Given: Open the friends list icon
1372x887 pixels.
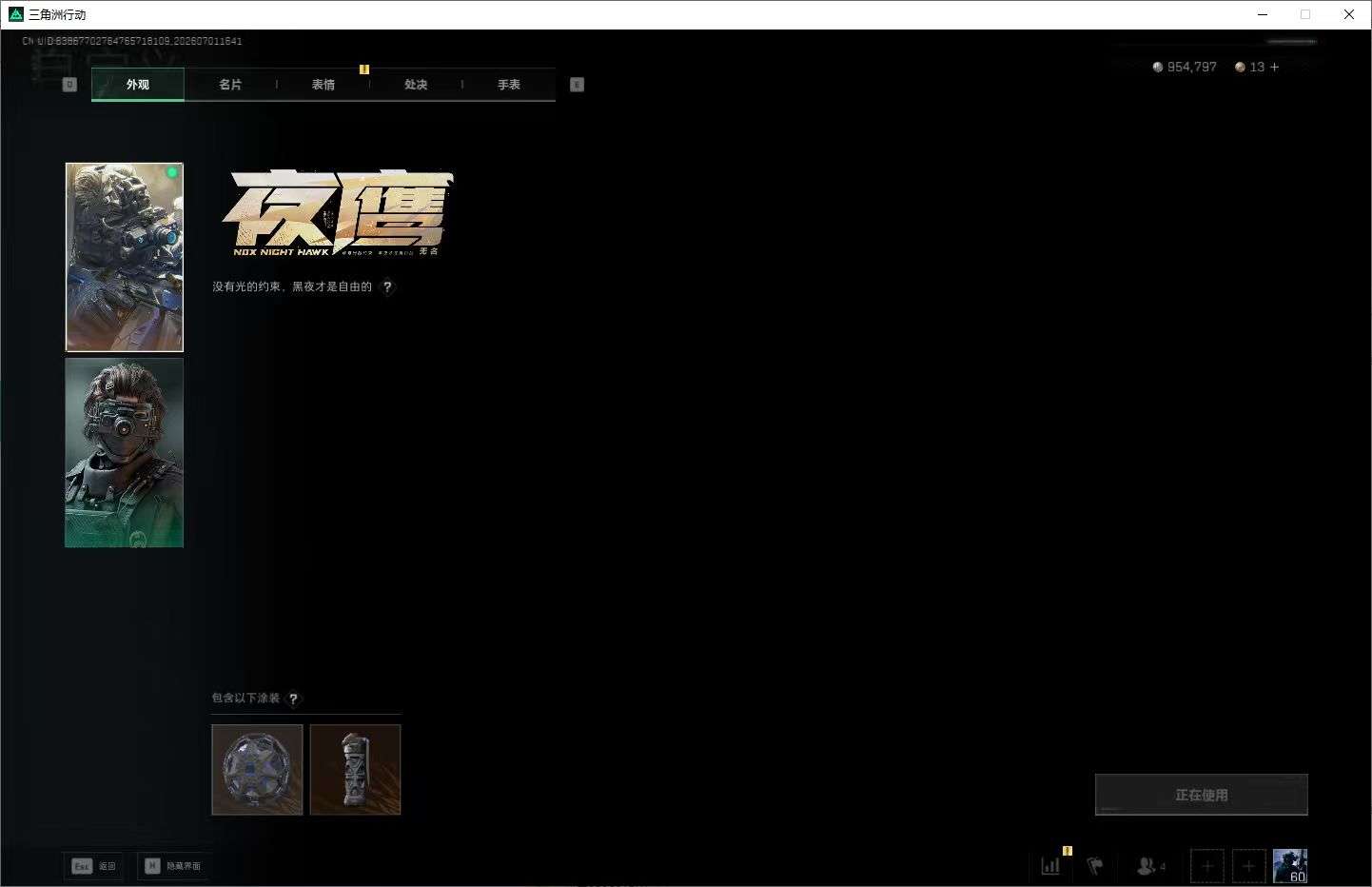Looking at the screenshot, I should coord(1150,866).
